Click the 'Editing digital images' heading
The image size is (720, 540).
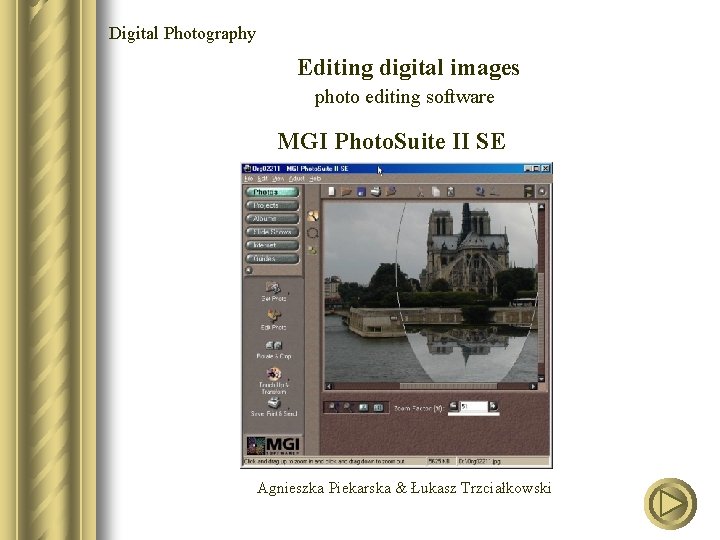[408, 68]
